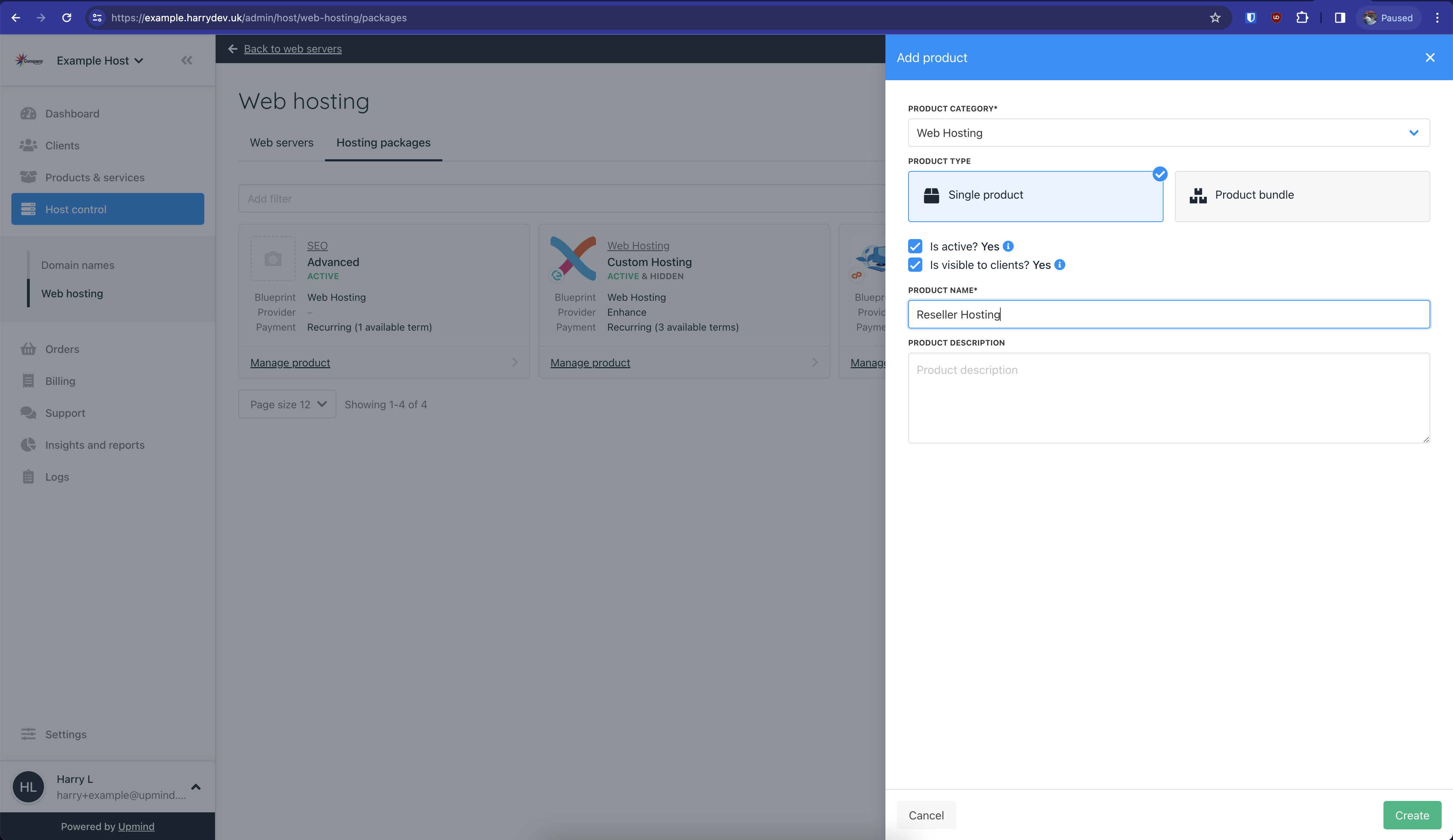Close the Add product panel
The image size is (1453, 840).
(1430, 57)
